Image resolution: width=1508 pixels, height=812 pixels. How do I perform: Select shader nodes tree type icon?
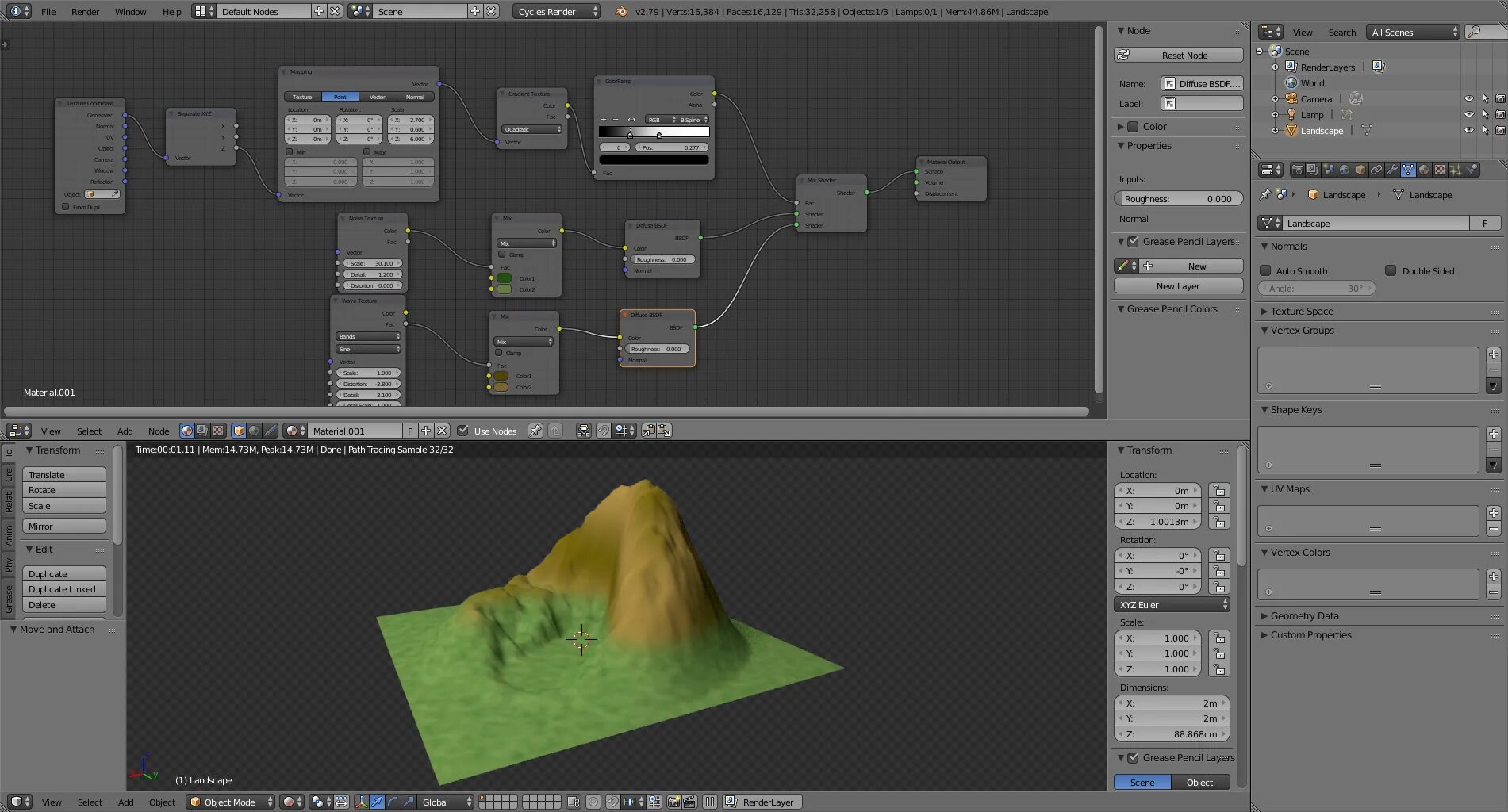(187, 431)
